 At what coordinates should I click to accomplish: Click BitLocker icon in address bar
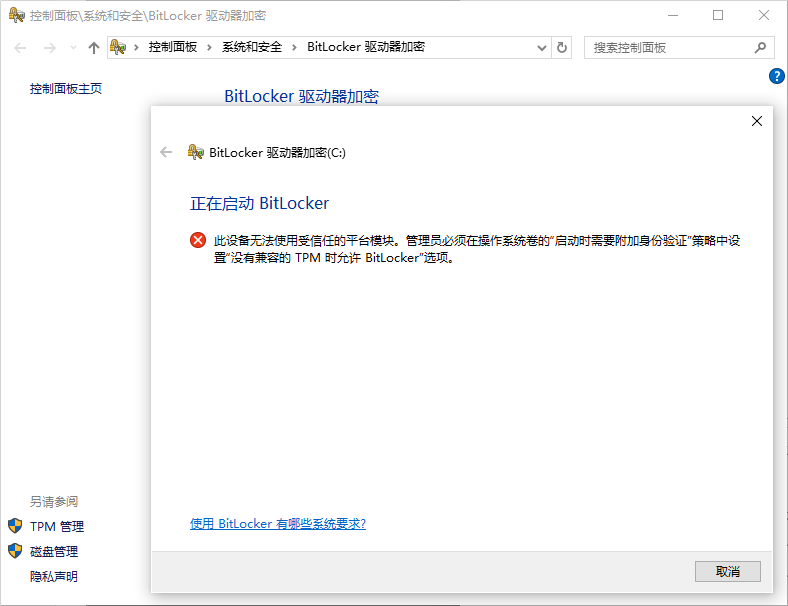[x=118, y=47]
